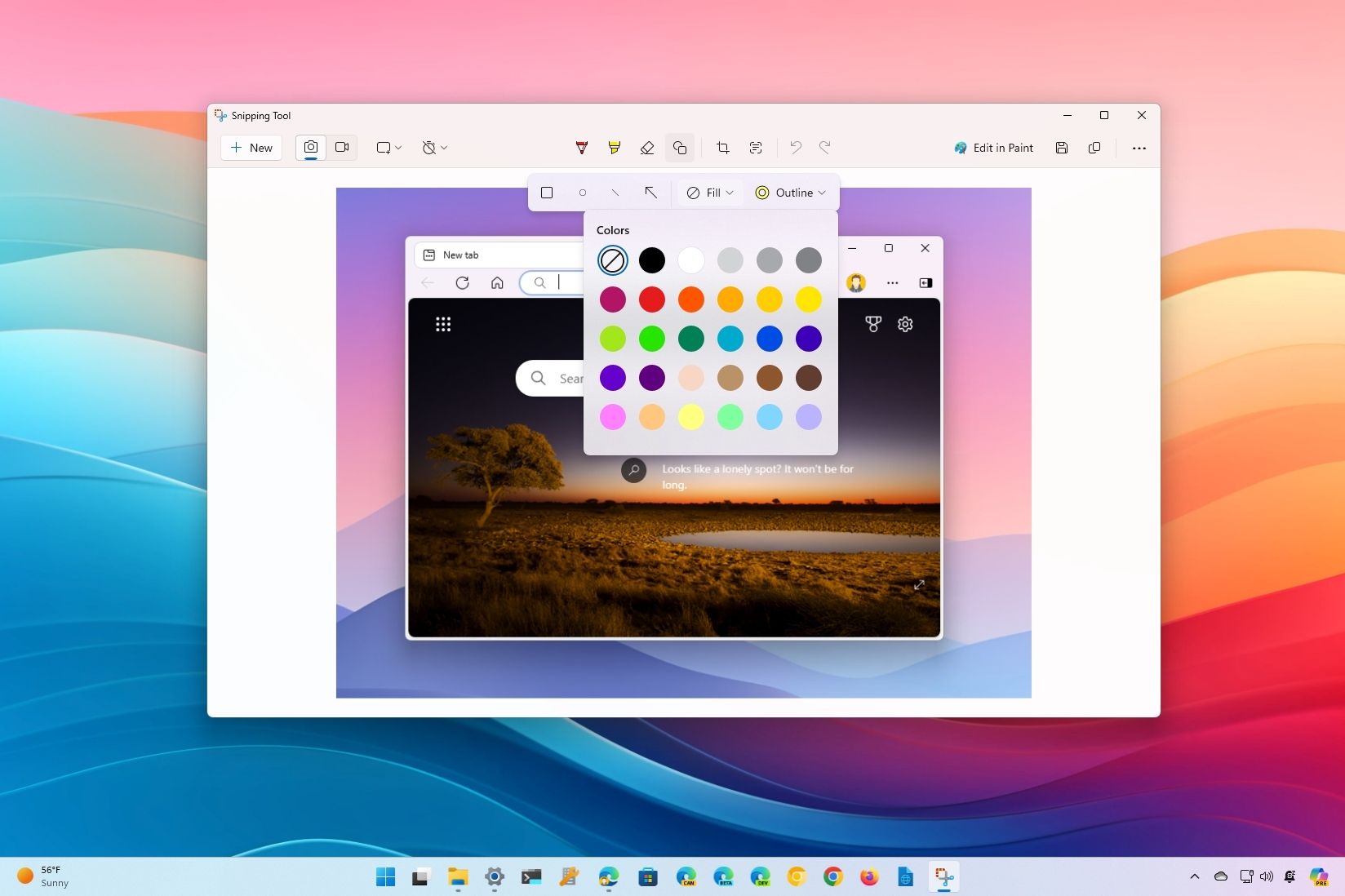Open the Outline dropdown

[x=790, y=193]
